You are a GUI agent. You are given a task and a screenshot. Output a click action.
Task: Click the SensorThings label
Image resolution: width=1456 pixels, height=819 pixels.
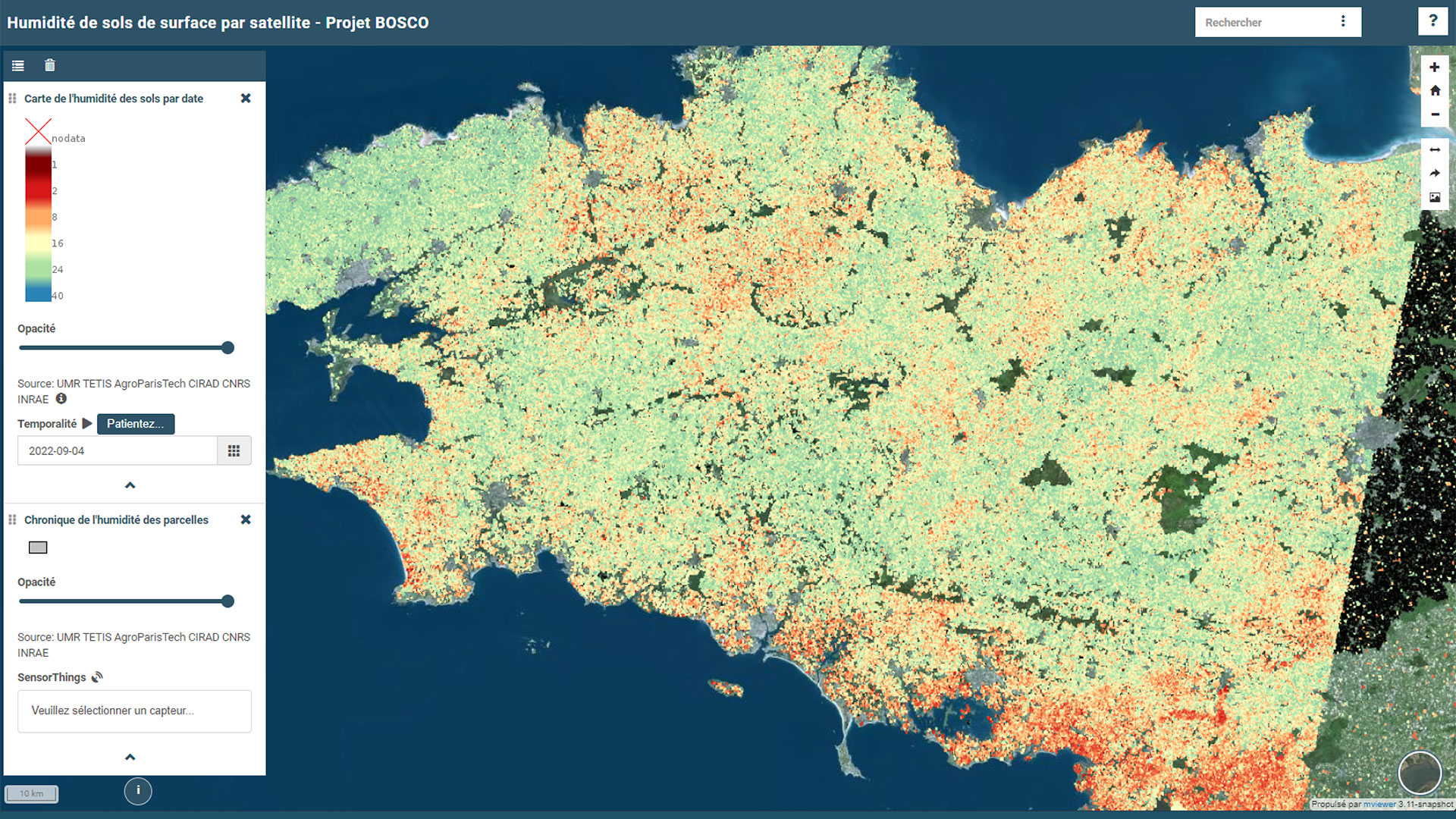click(52, 677)
